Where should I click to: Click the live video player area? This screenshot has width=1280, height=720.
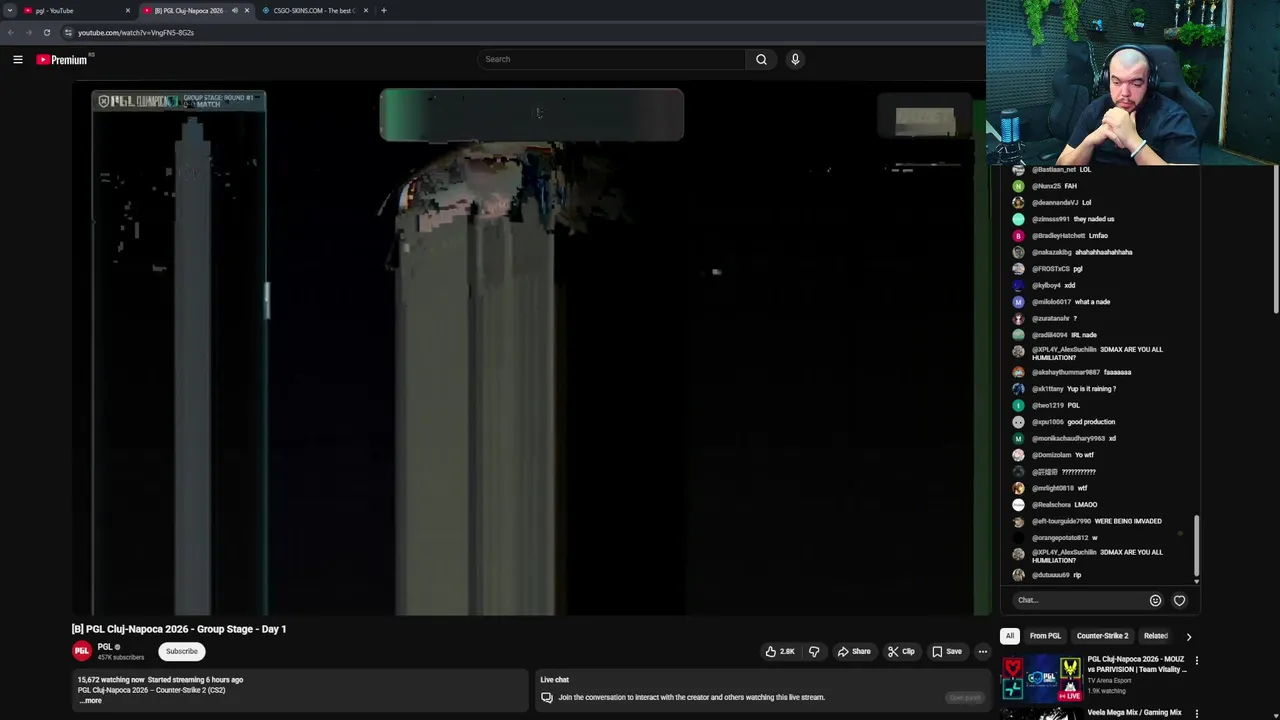pos(530,350)
